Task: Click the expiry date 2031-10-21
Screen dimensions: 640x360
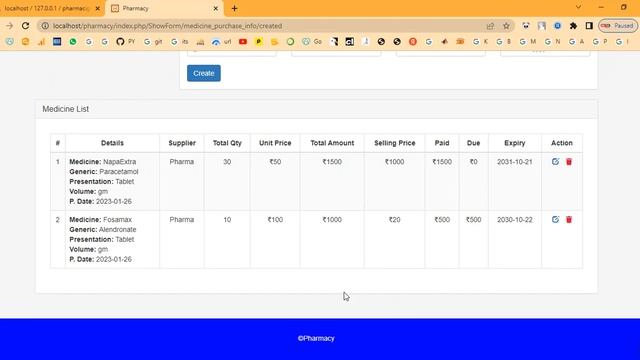Action: pyautogui.click(x=515, y=162)
